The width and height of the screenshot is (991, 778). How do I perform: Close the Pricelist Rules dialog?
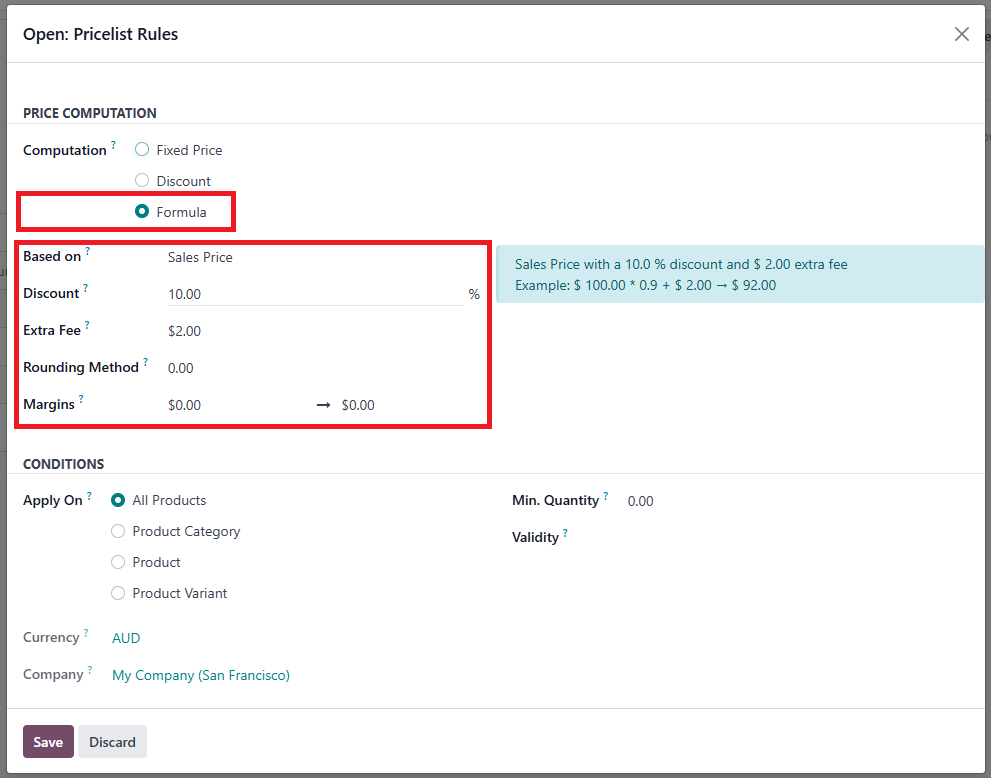pos(961,34)
